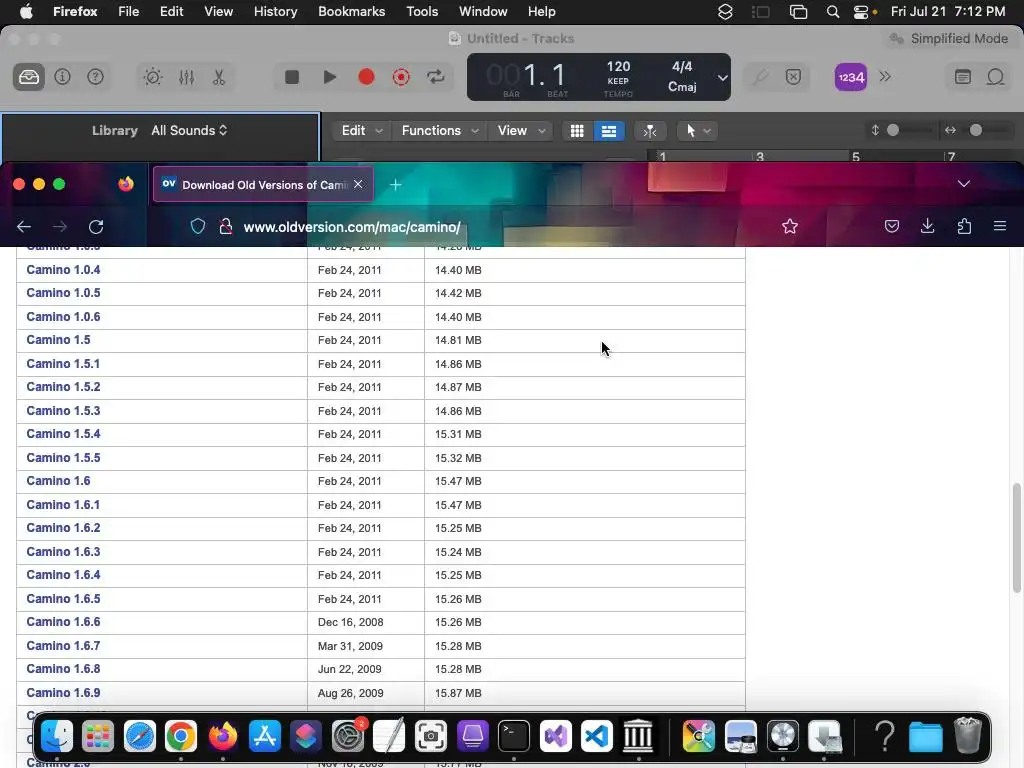The height and width of the screenshot is (768, 1024).
Task: Toggle Cycle loop mode in Logic
Action: pyautogui.click(x=436, y=77)
